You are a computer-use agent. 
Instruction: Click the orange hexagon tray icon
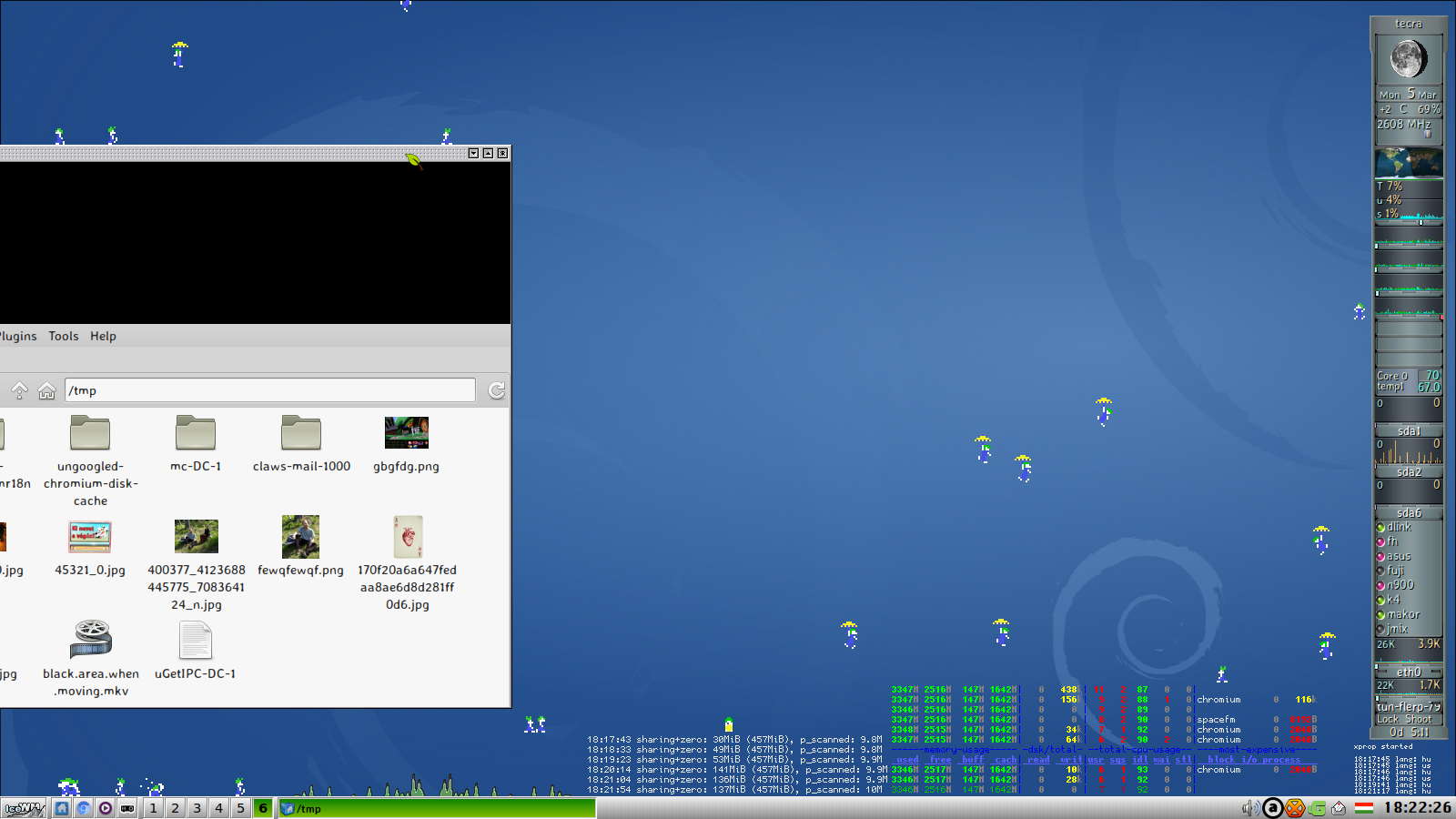click(1294, 808)
